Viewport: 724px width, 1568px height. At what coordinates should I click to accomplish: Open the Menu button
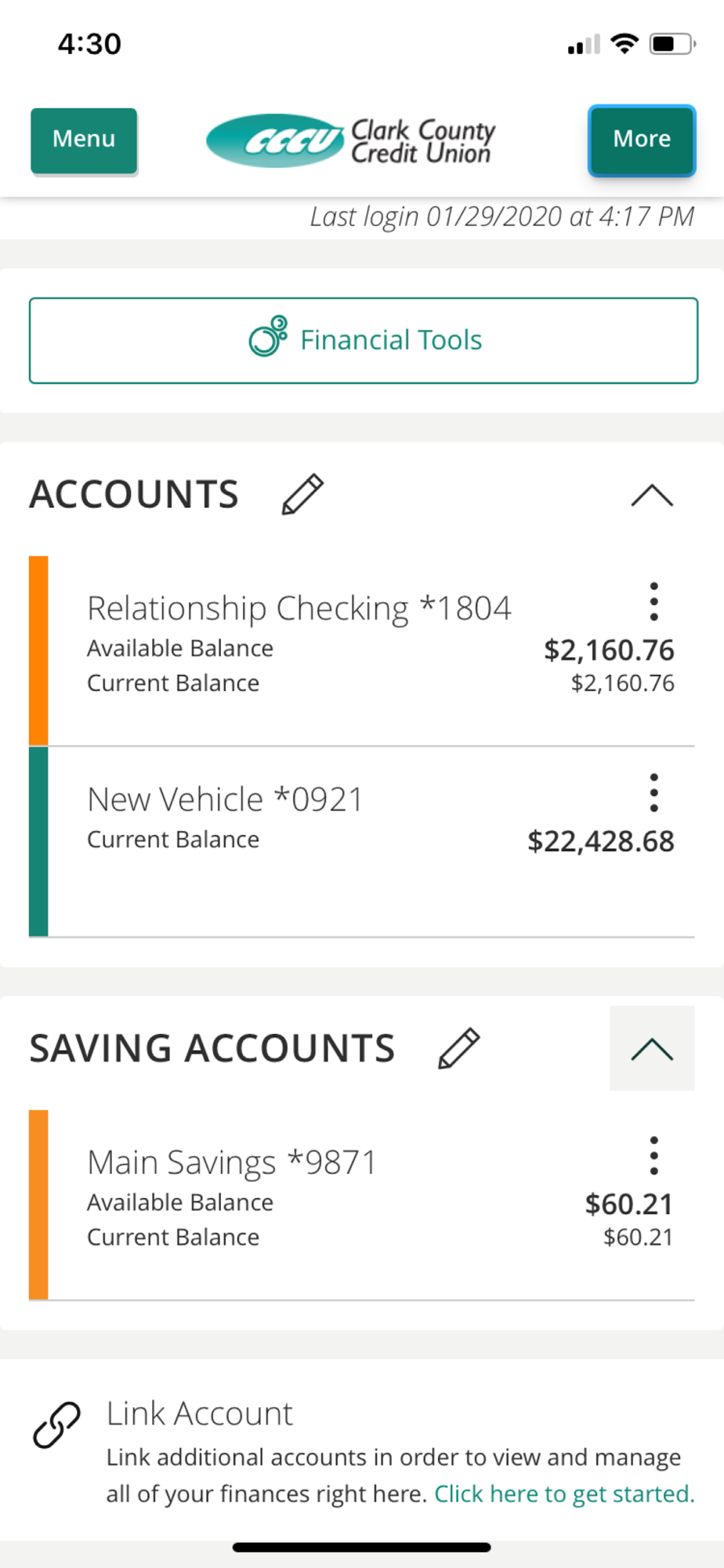(x=84, y=140)
